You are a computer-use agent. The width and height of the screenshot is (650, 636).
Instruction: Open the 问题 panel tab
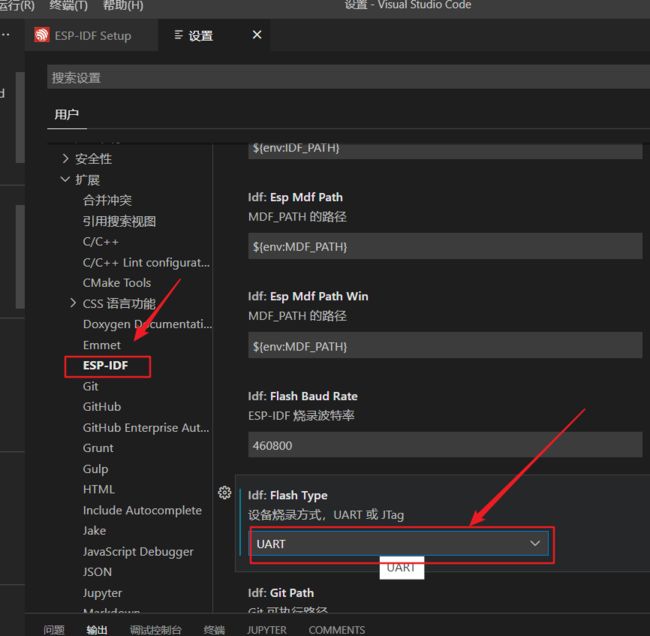[54, 630]
